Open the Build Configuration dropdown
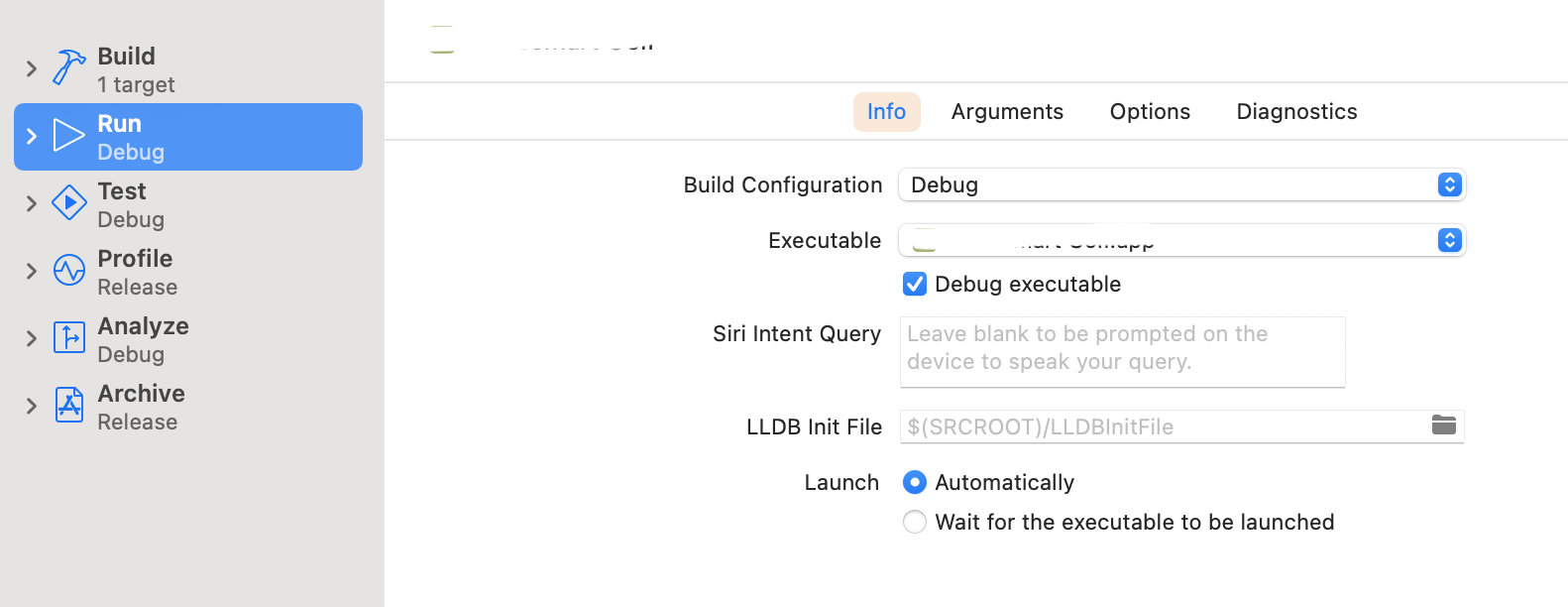This screenshot has width=1568, height=607. [1181, 184]
